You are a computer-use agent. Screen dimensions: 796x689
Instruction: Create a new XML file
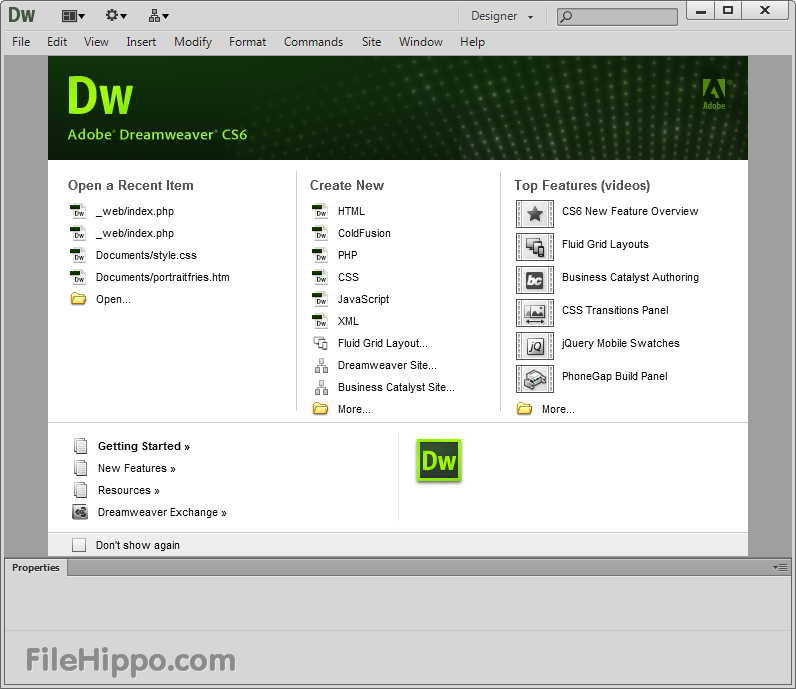(348, 321)
